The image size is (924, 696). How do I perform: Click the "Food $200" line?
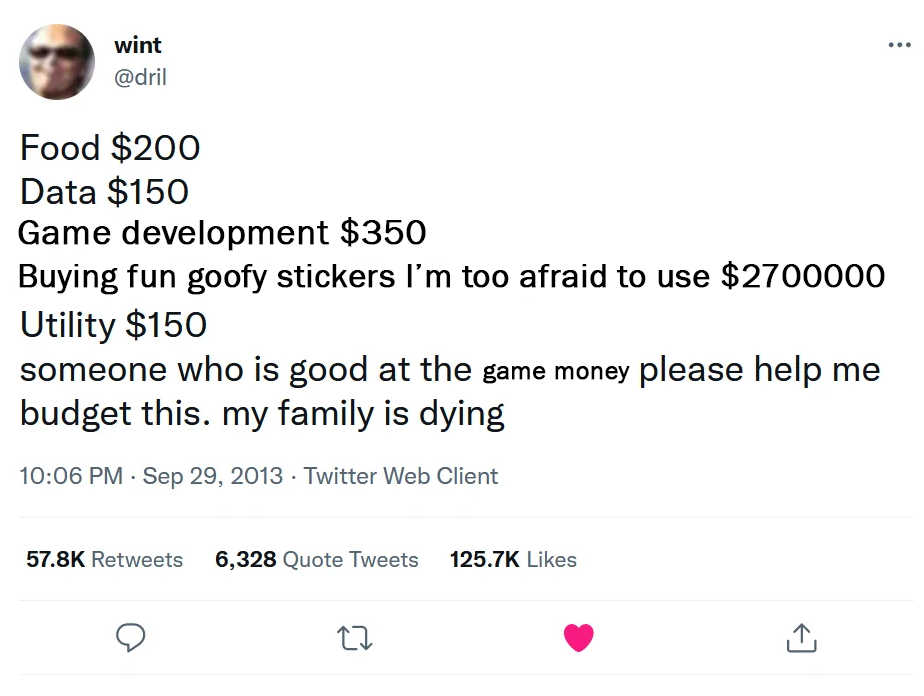click(110, 148)
